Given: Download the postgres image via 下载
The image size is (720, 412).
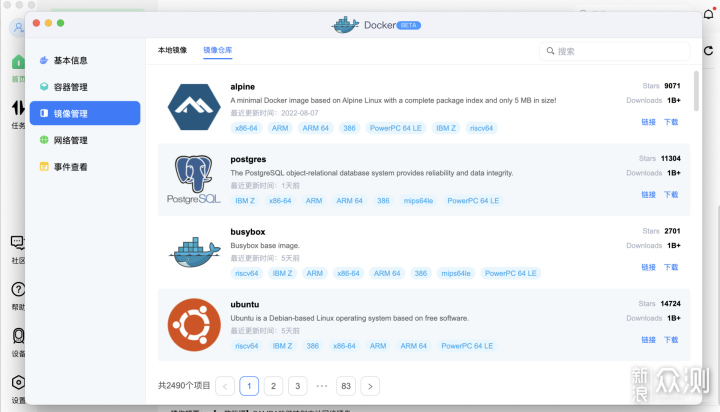Looking at the screenshot, I should coord(671,194).
